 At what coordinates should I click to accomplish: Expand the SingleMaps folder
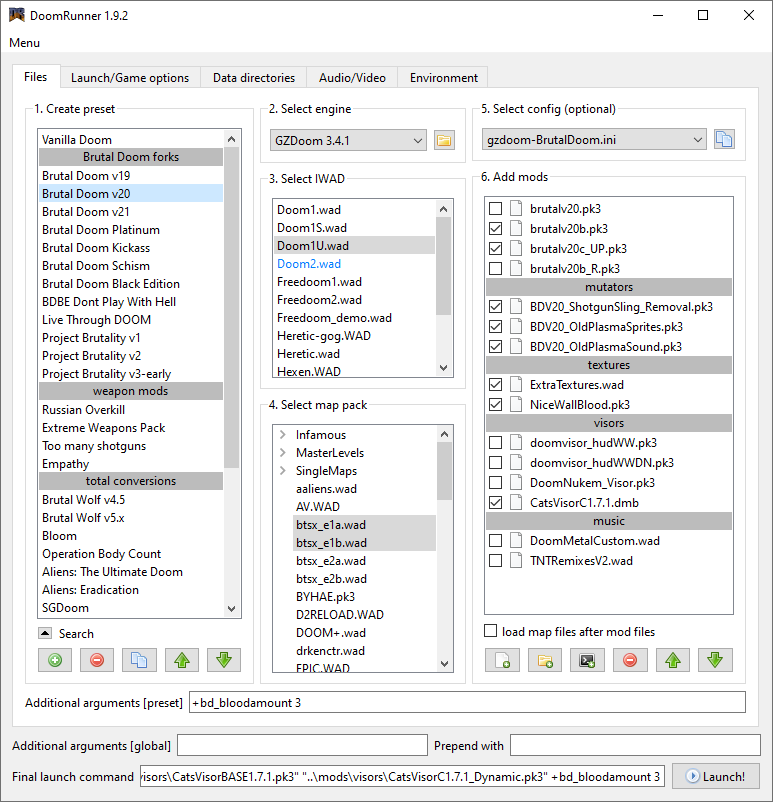(x=282, y=471)
